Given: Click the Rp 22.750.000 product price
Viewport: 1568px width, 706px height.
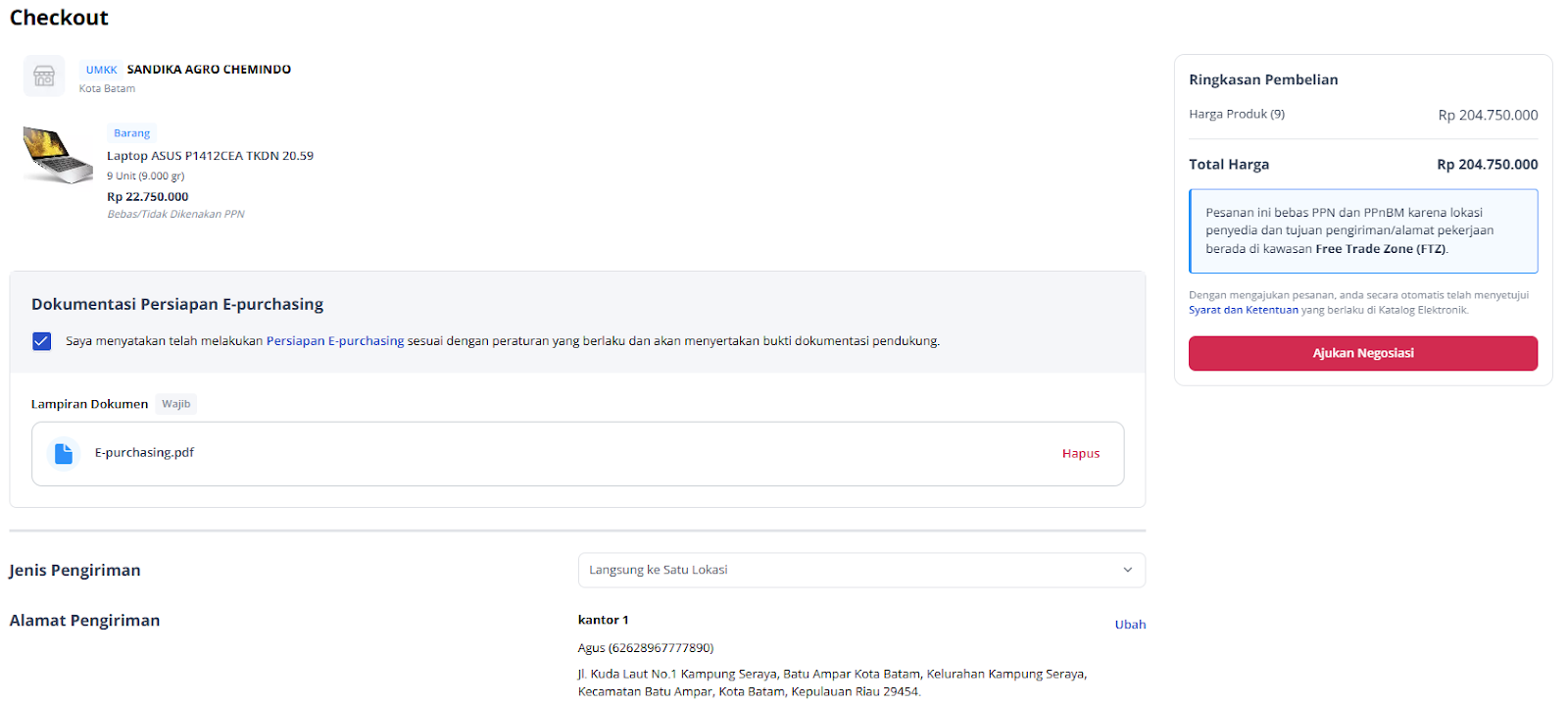Looking at the screenshot, I should 147,197.
